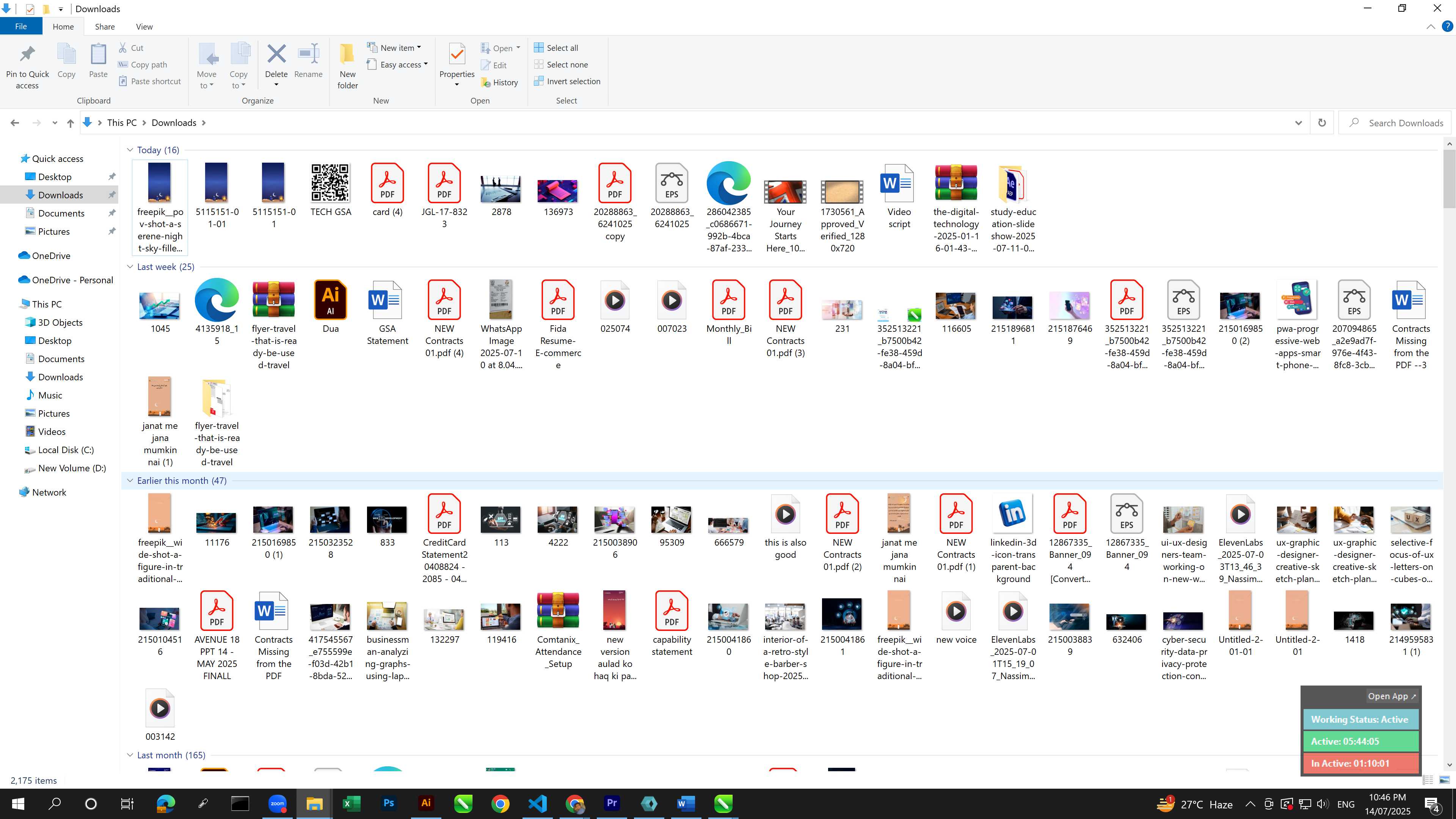Click the Search Downloads field
This screenshot has height=819, width=1456.
1395,122
